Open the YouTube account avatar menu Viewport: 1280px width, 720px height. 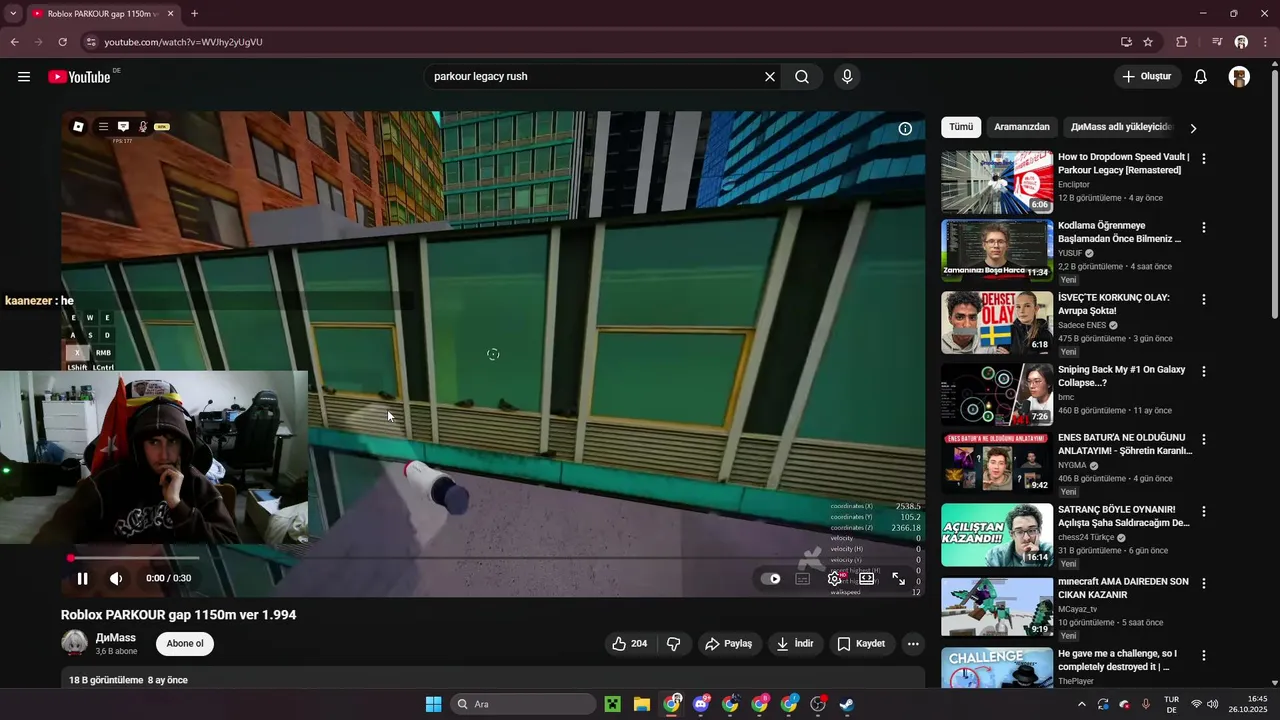1239,77
